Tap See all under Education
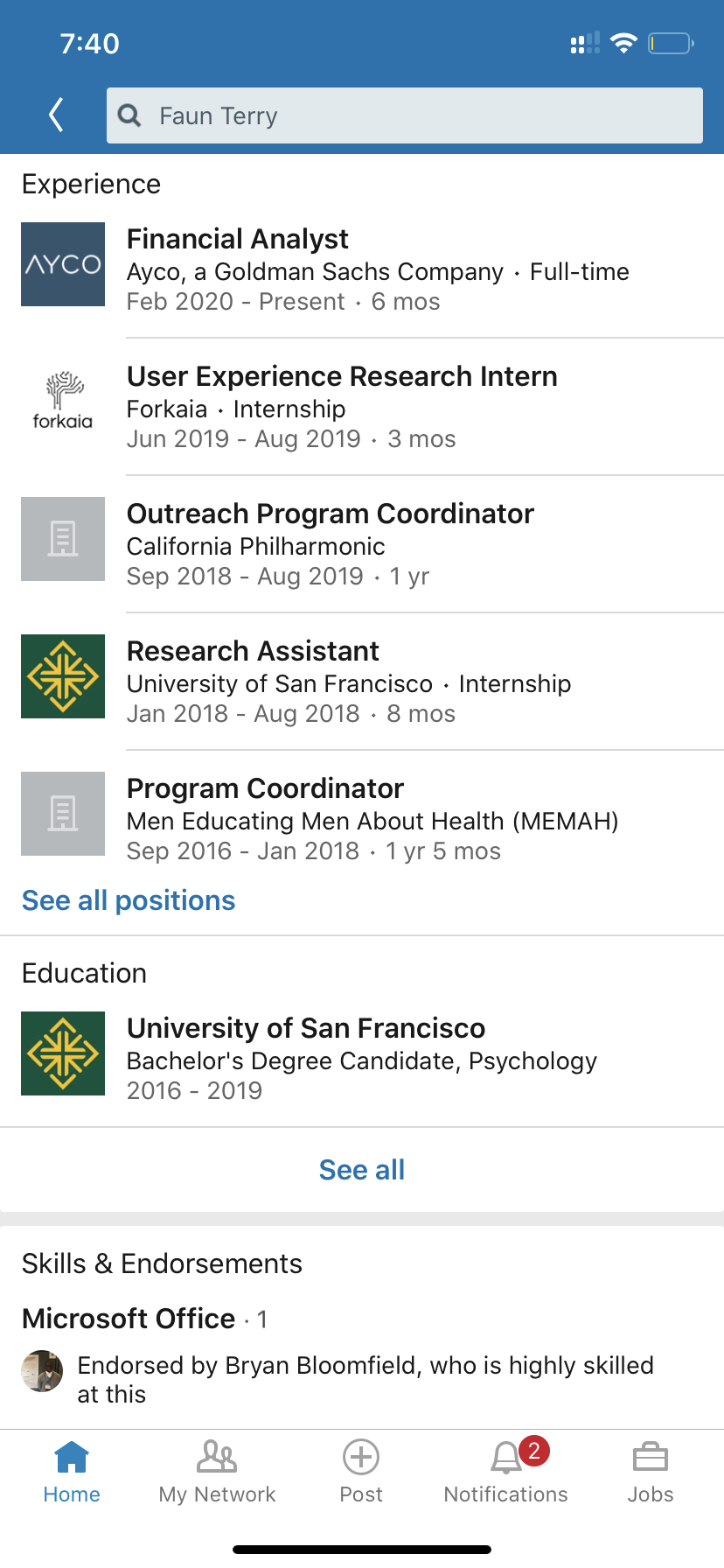The image size is (724, 1568). pyautogui.click(x=362, y=1170)
